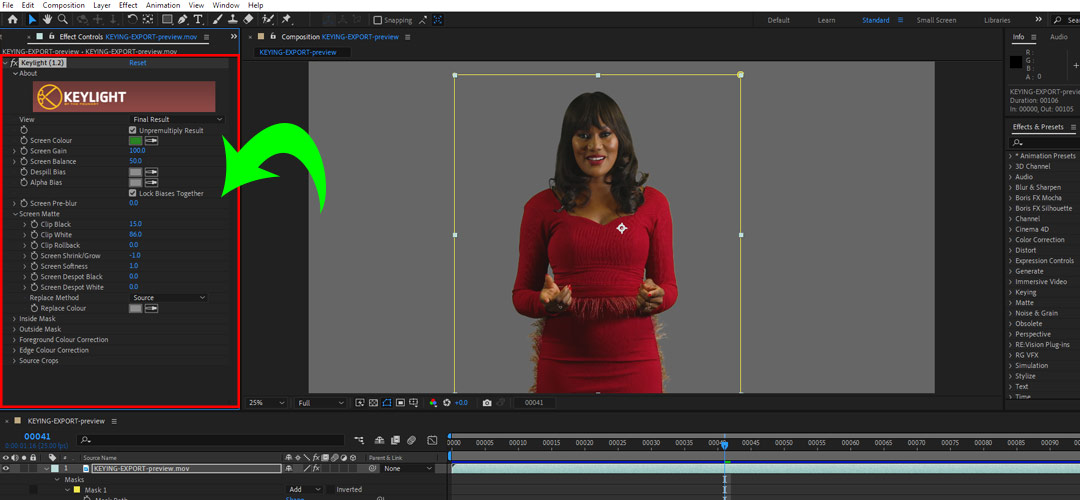Select the Clone Stamp tool
Viewport: 1080px width, 500px height.
click(x=233, y=19)
